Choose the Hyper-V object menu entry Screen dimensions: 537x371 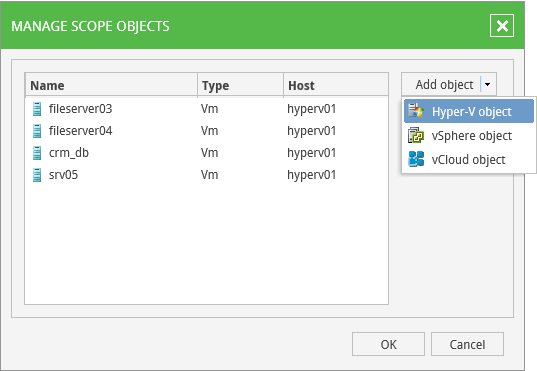pyautogui.click(x=469, y=111)
